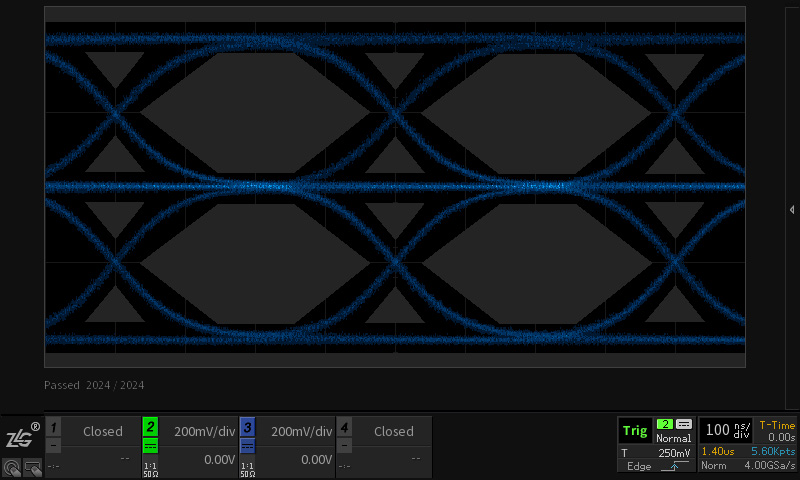800x480 pixels.
Task: Click the zoom-box touch icon beside gesture icon
Action: [33, 466]
